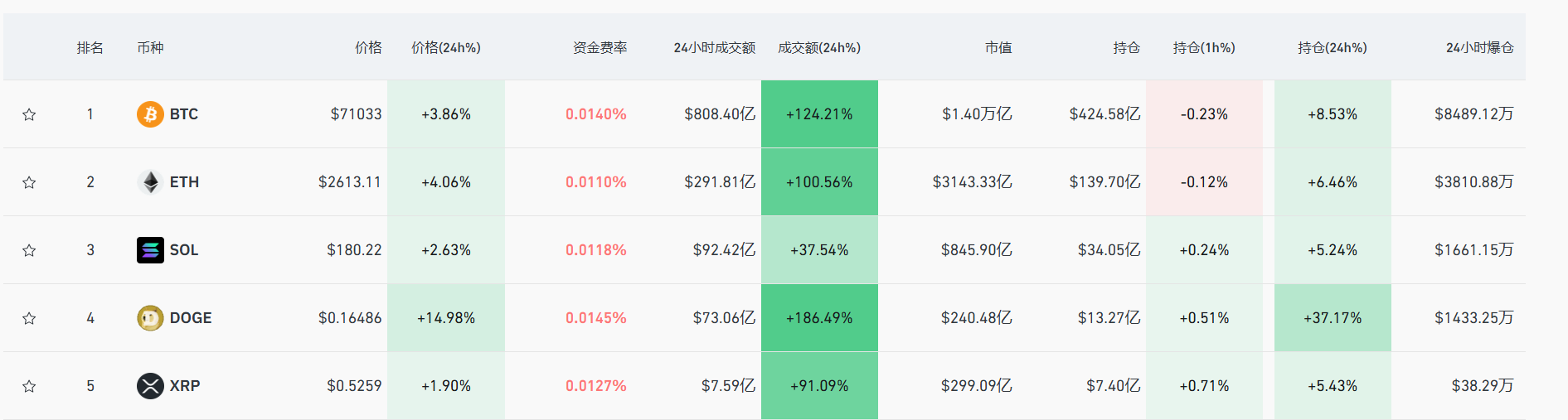This screenshot has width=1568, height=420.
Task: Click the +14.98% price change cell
Action: point(446,318)
